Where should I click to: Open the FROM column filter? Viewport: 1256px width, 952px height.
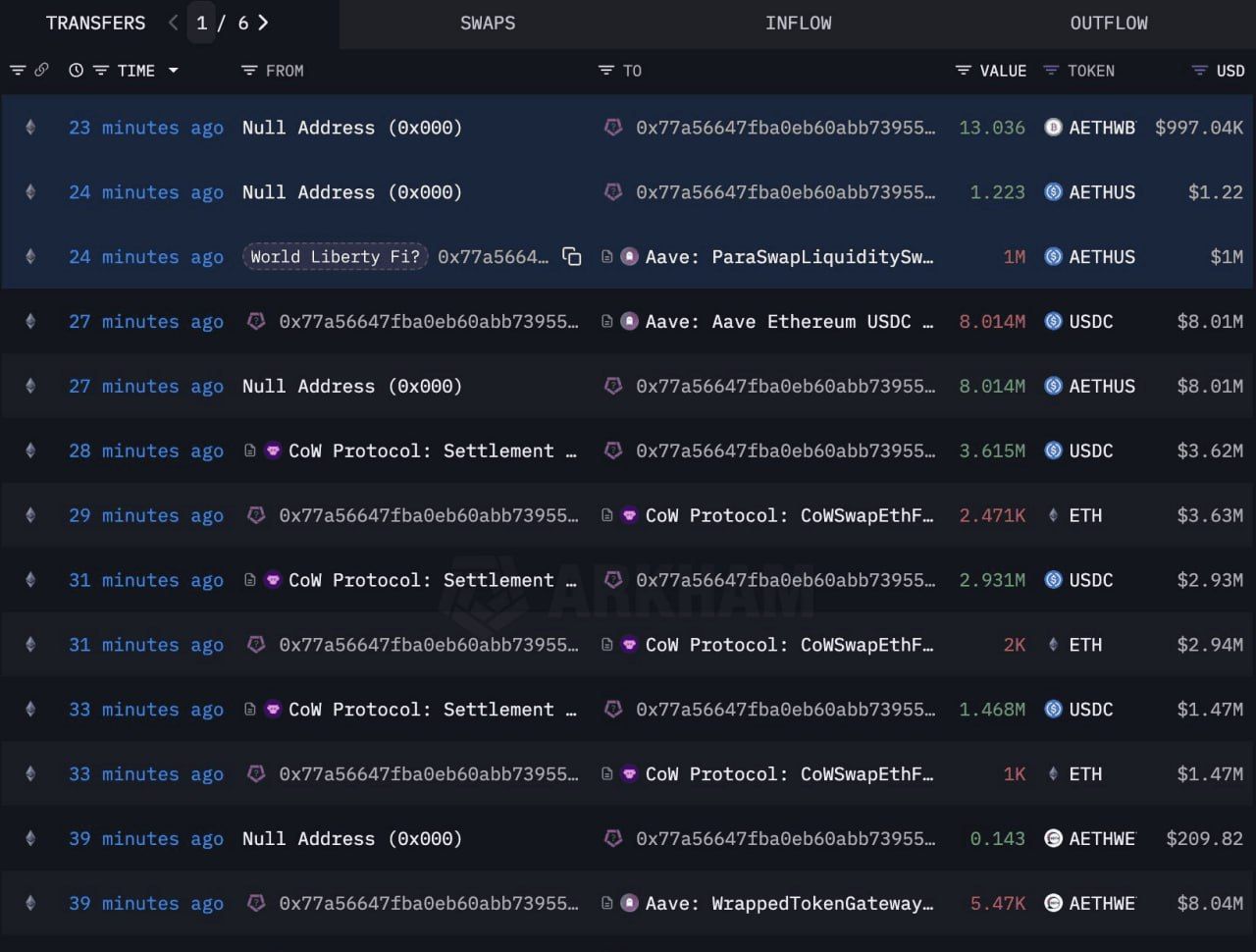pos(249,71)
